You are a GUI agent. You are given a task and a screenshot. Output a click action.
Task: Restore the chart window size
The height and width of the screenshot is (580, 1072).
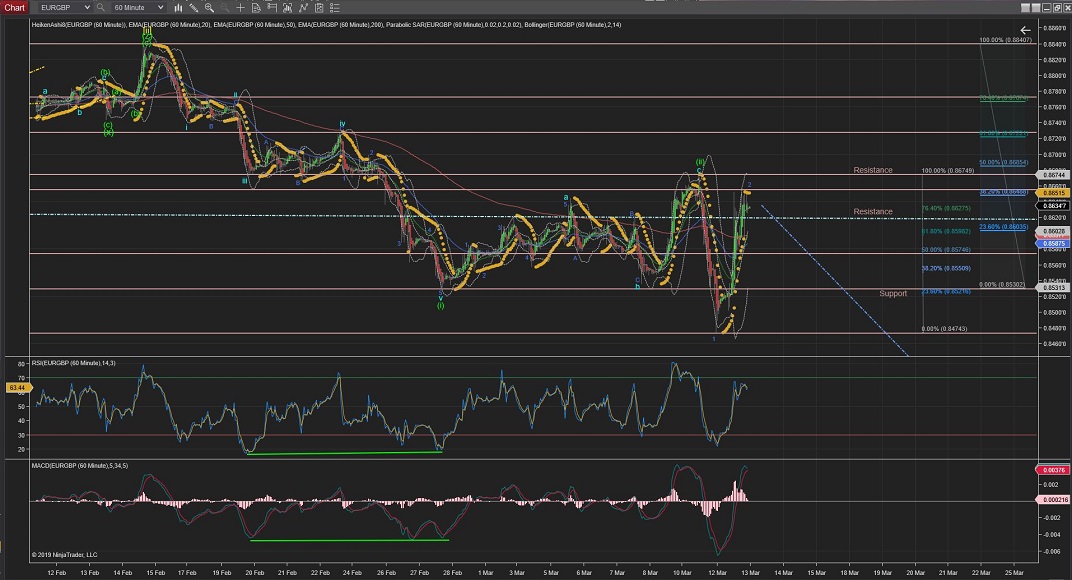(1056, 8)
